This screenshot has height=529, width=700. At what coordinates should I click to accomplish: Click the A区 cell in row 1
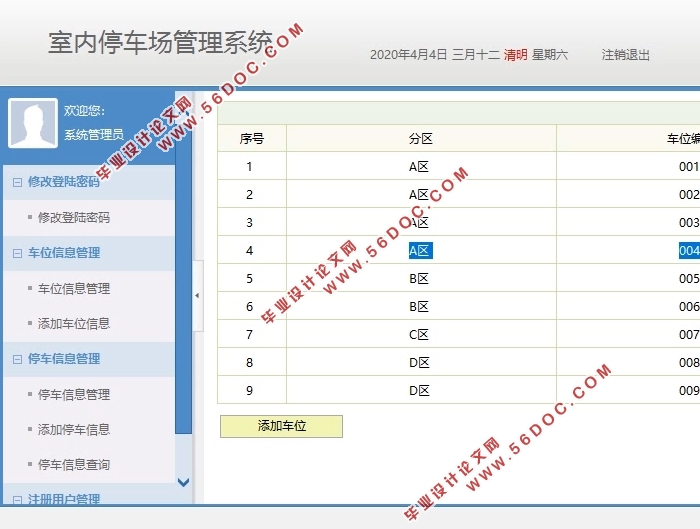tap(419, 167)
